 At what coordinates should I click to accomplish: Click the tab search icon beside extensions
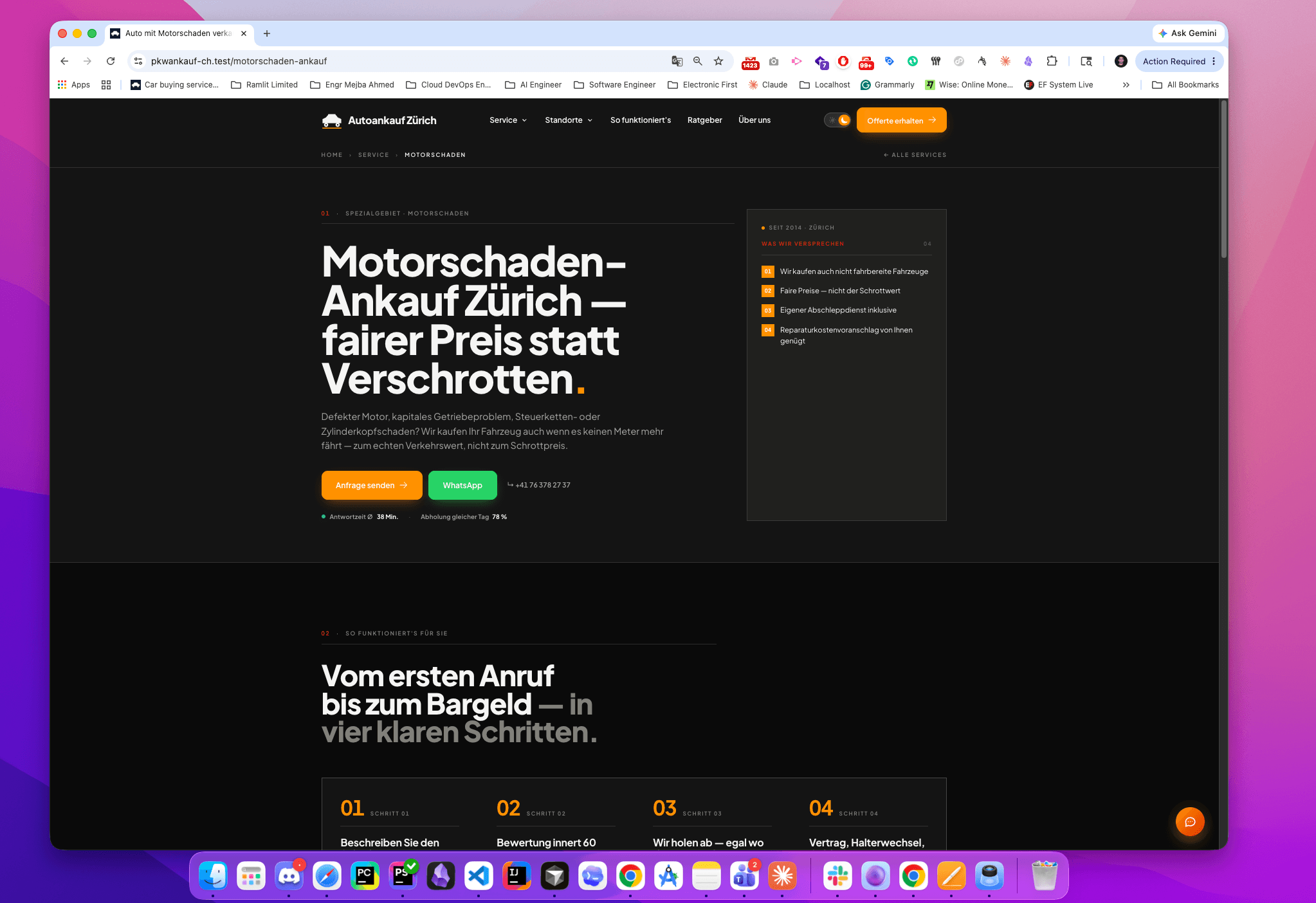coord(1086,61)
